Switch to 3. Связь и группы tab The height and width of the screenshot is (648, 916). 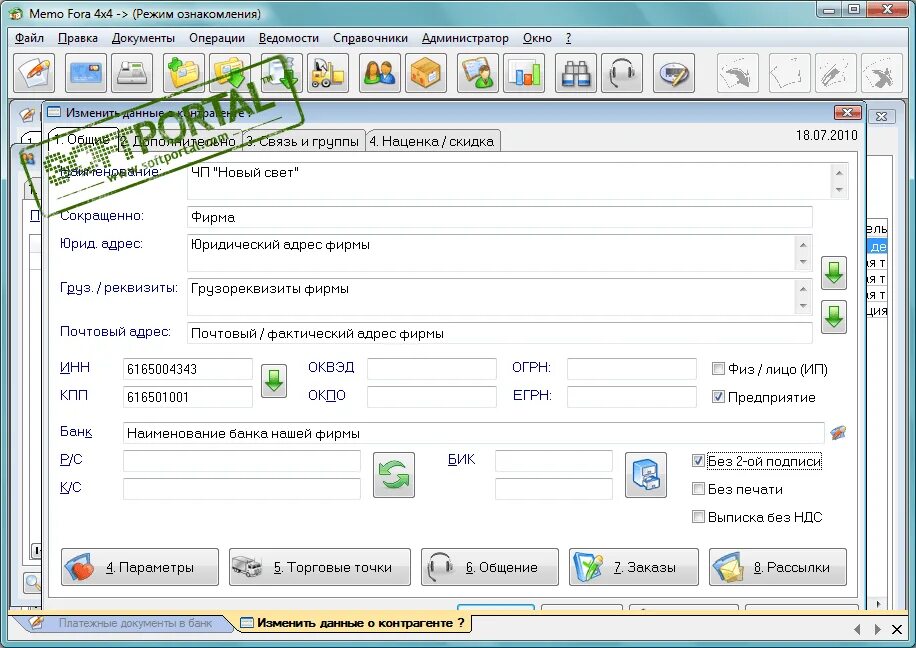303,141
